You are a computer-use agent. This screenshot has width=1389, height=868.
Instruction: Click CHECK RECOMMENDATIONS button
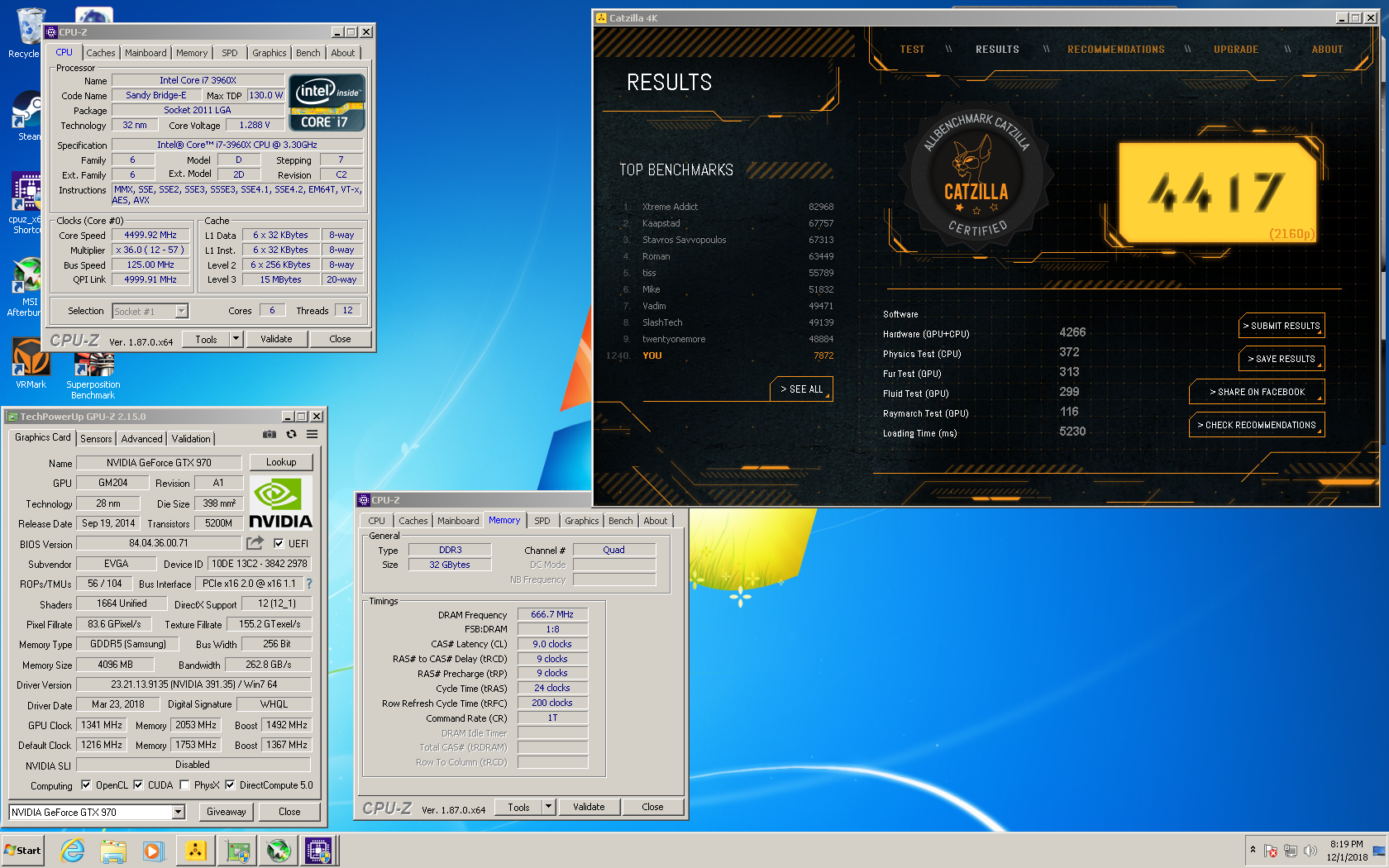coord(1257,425)
